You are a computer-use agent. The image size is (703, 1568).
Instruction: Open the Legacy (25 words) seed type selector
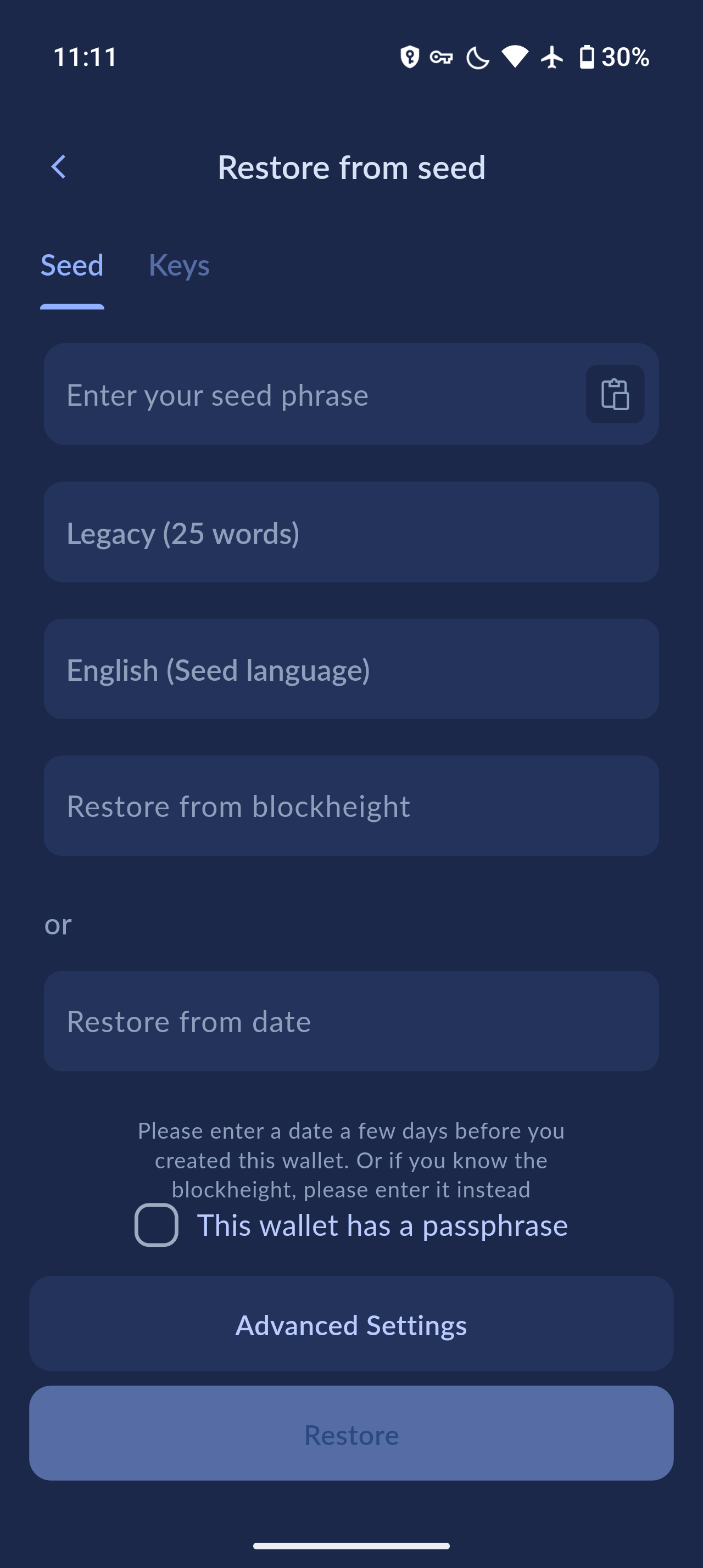tap(351, 533)
